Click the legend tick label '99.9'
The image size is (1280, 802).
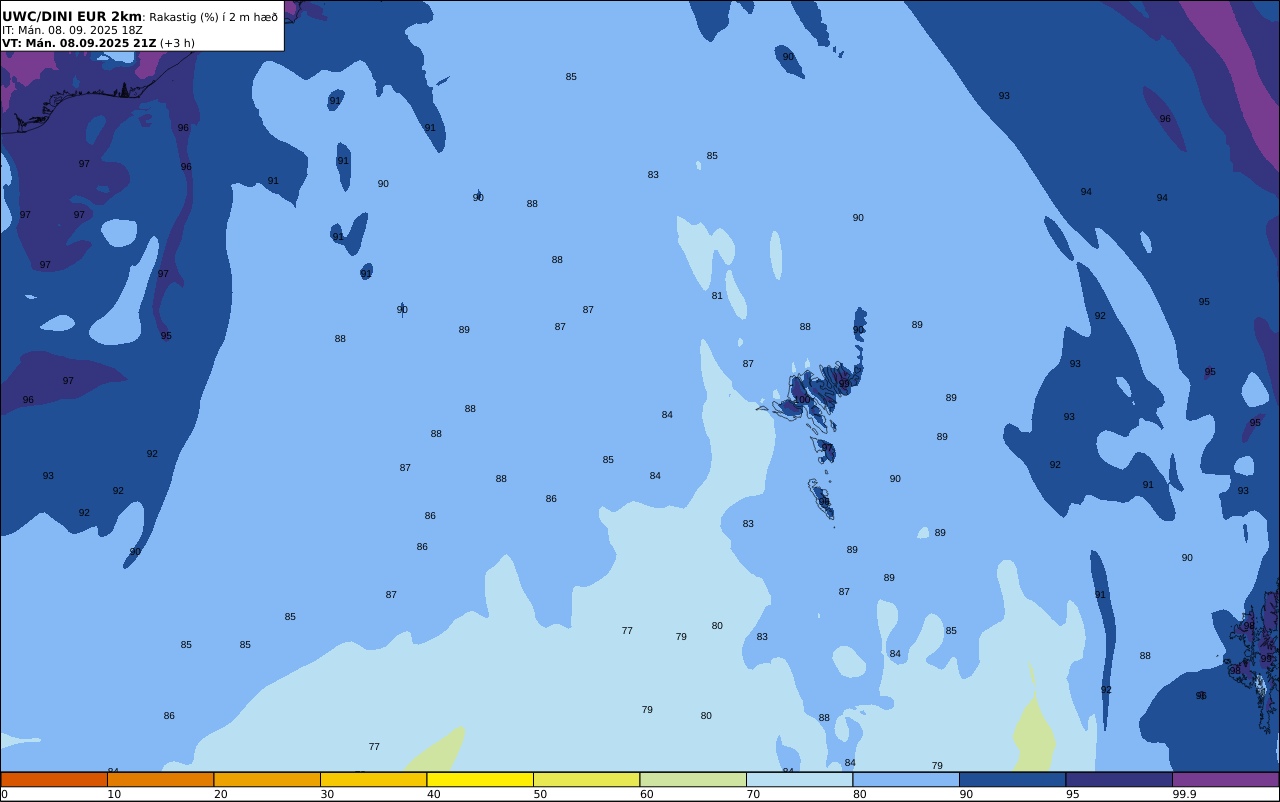click(1184, 794)
